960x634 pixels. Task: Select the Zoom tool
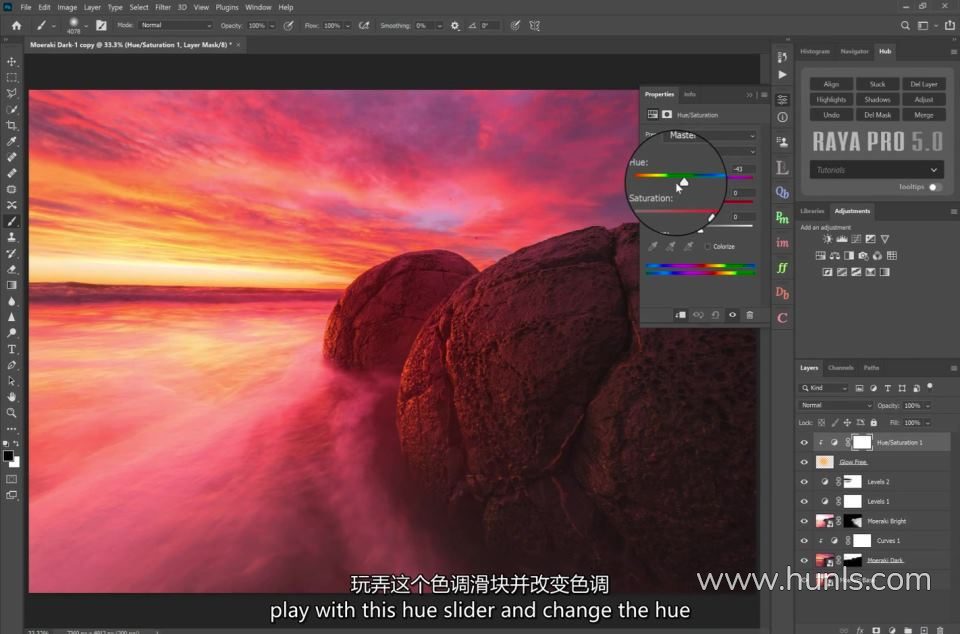coord(12,413)
